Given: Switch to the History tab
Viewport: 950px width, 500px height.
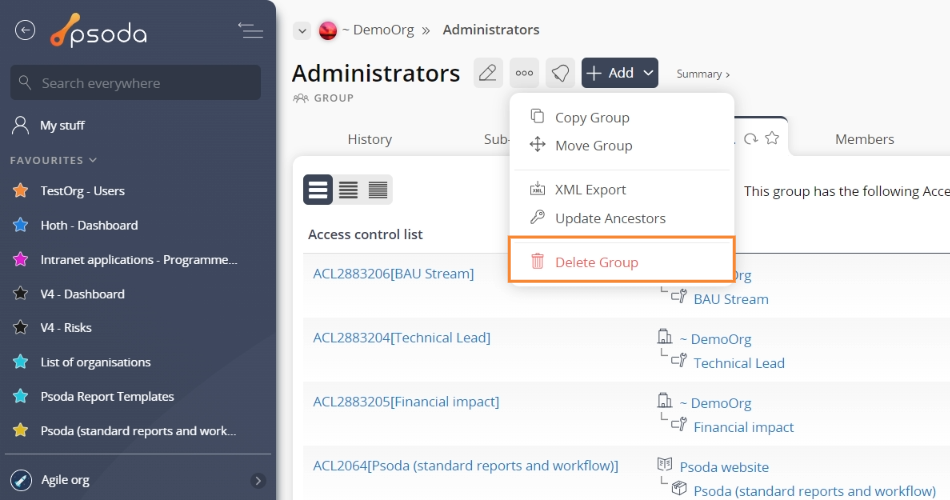Looking at the screenshot, I should point(370,139).
